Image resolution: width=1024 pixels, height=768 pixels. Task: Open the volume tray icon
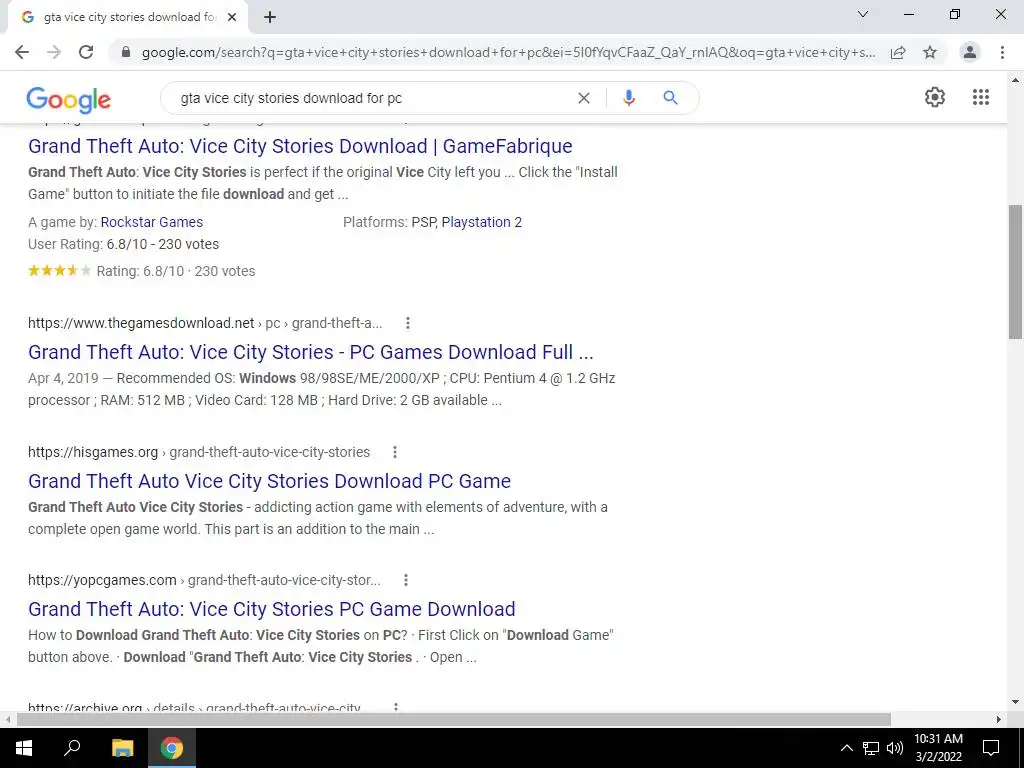point(895,748)
